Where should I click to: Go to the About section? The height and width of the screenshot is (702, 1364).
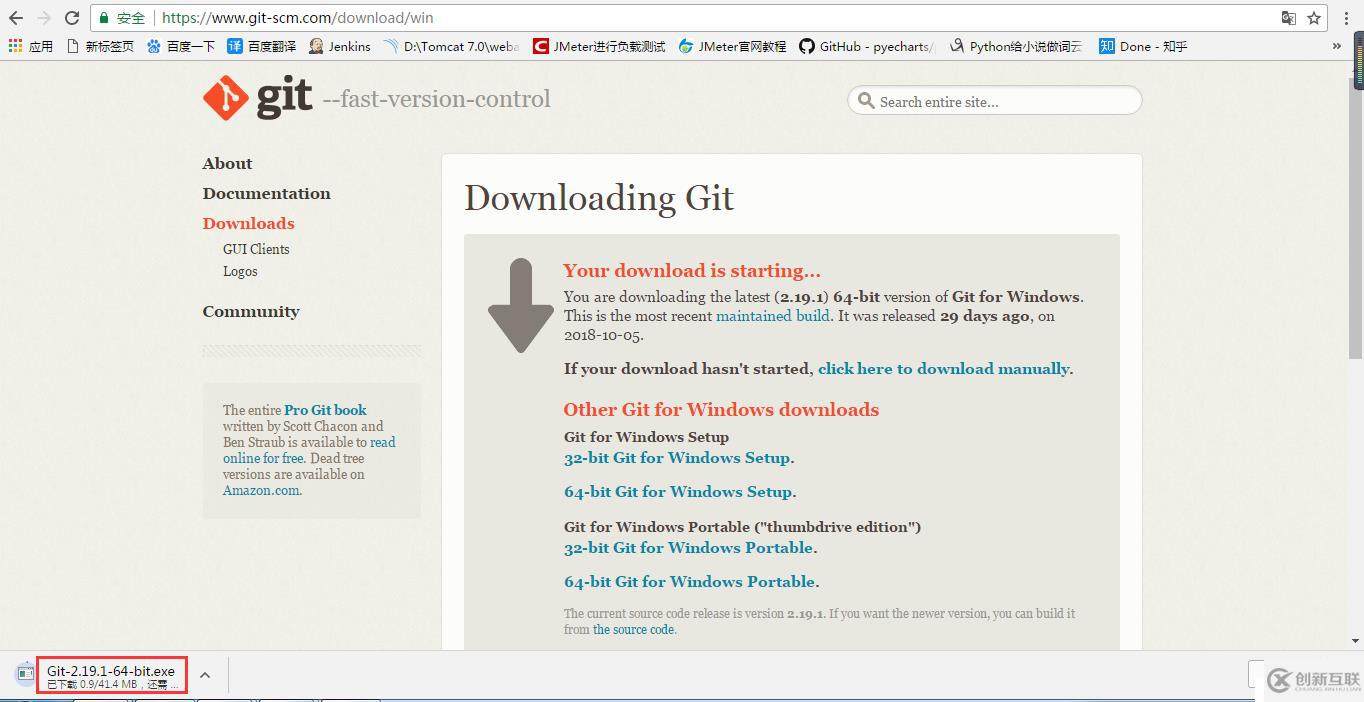pyautogui.click(x=227, y=164)
